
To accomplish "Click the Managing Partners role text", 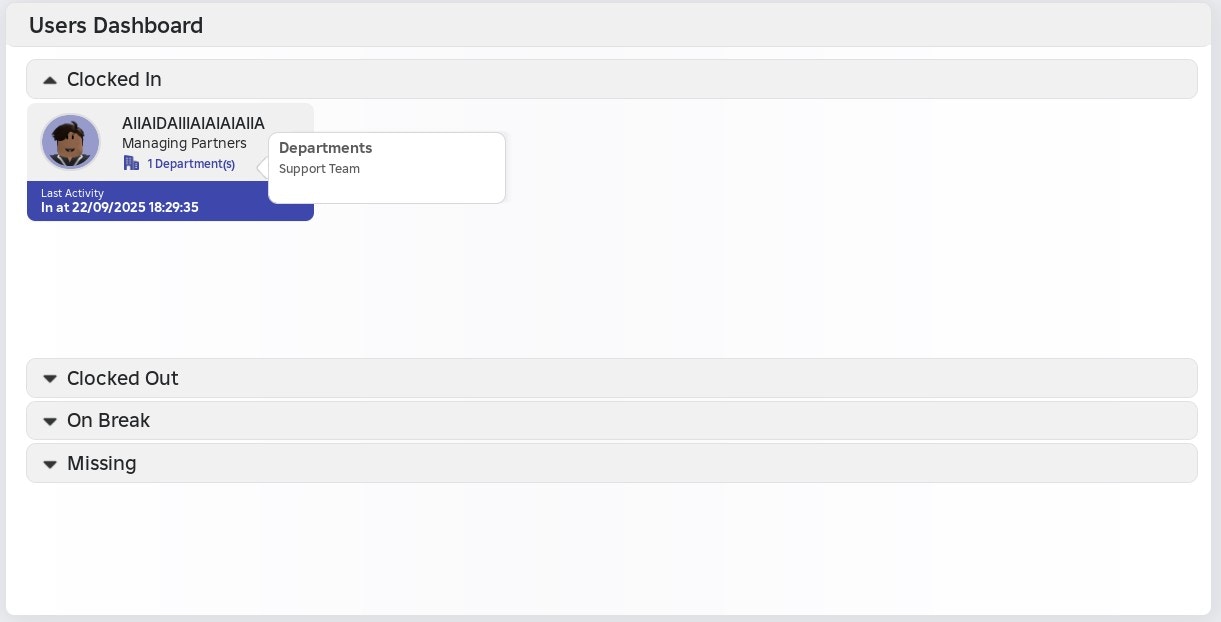I will pos(184,143).
